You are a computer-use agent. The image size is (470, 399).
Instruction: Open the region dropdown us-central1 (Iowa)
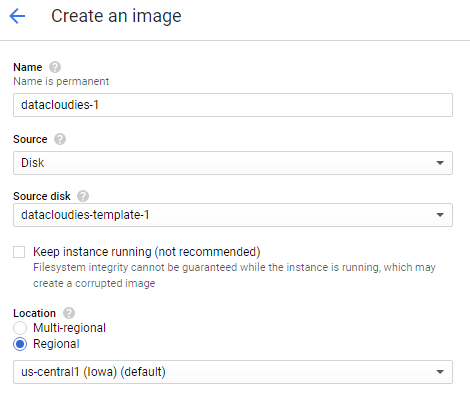click(x=233, y=372)
